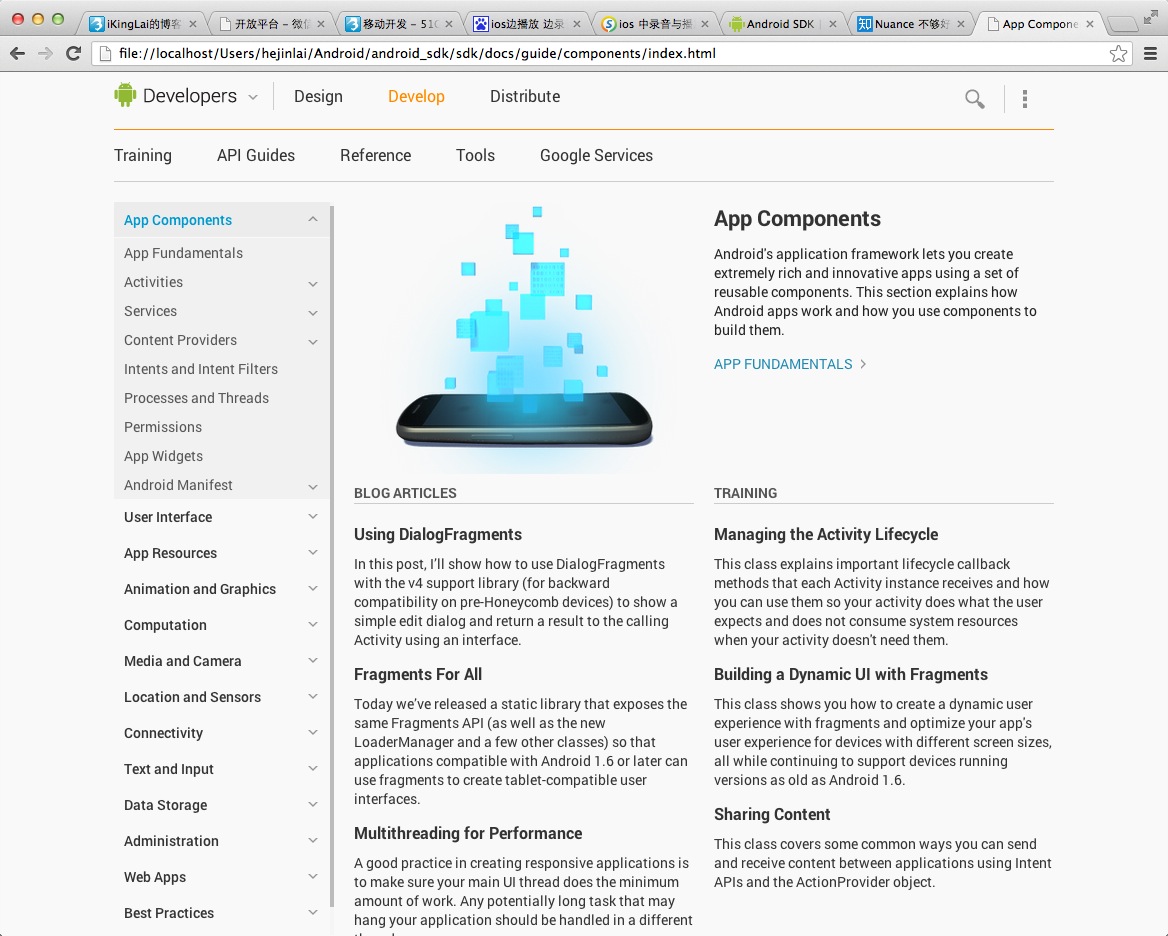Reload the current page
1168x936 pixels.
click(73, 53)
